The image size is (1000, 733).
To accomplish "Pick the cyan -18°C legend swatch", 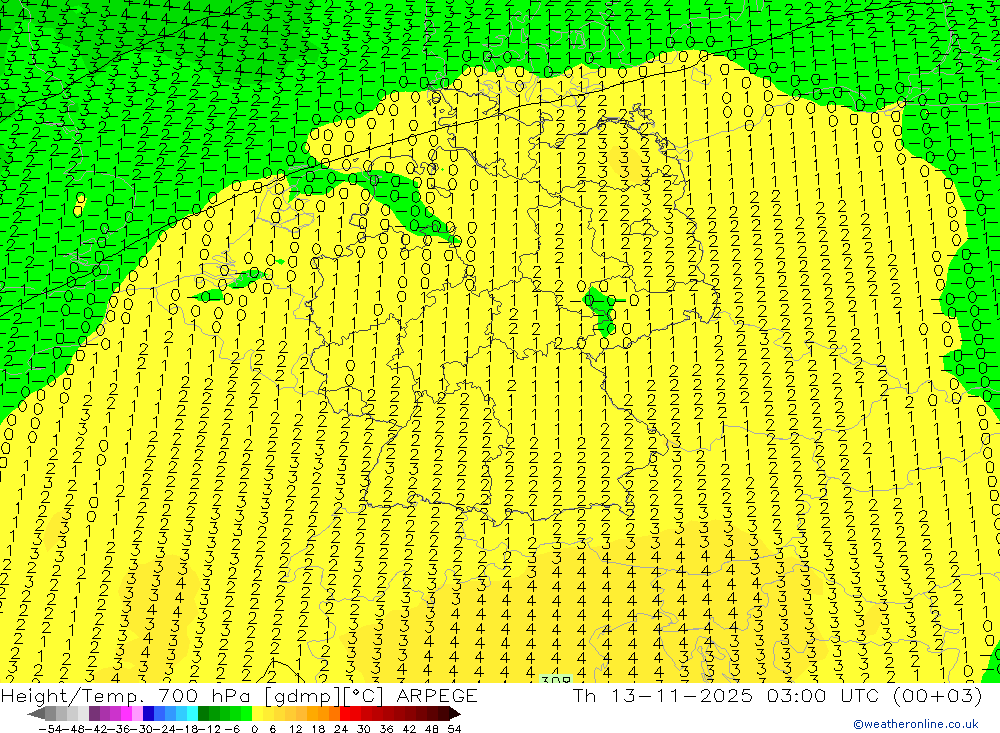I will [193, 713].
